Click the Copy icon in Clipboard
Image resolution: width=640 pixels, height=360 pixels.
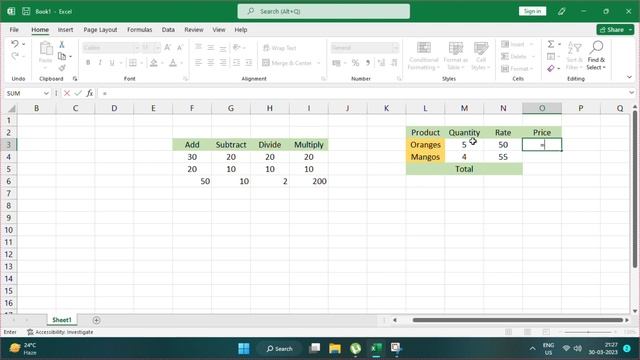[x=62, y=56]
